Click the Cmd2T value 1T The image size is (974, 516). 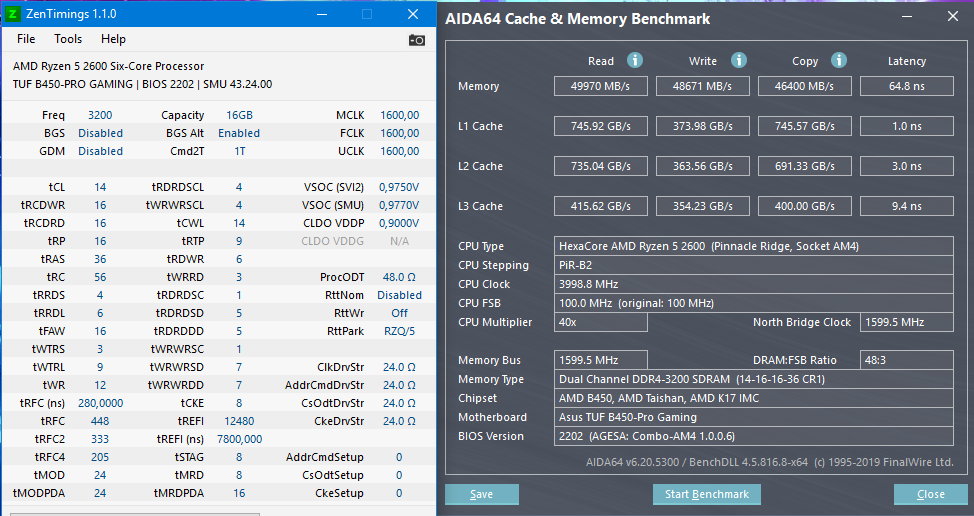[239, 151]
